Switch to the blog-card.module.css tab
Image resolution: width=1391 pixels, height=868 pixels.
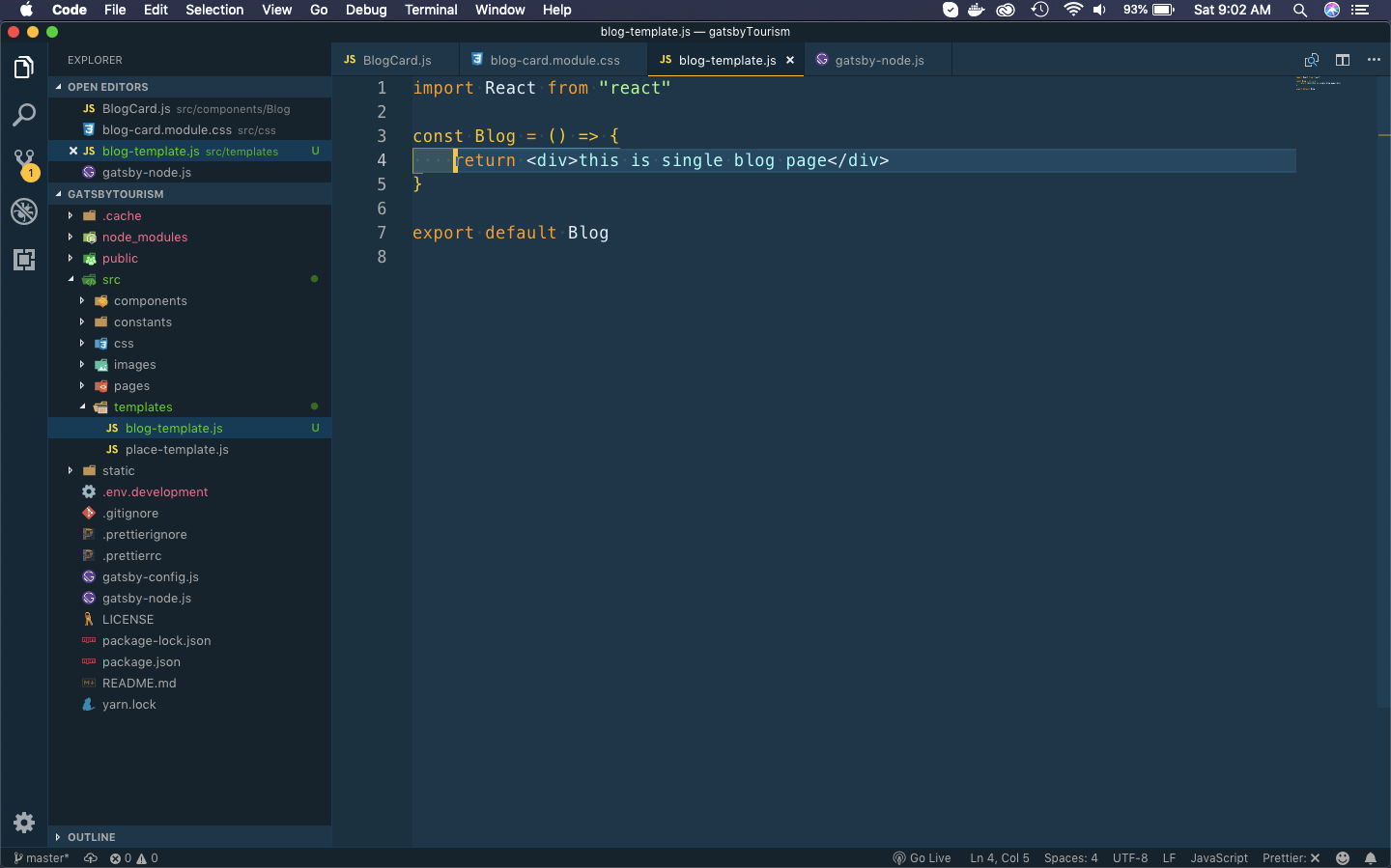click(x=554, y=60)
